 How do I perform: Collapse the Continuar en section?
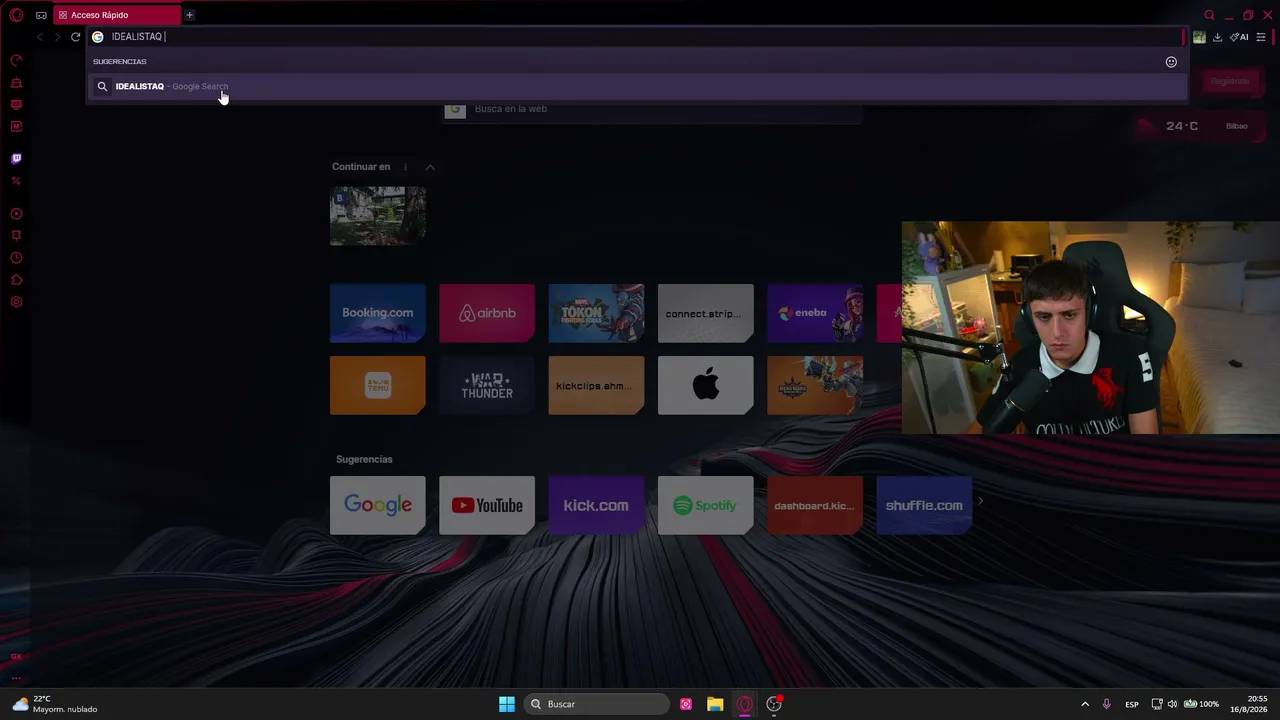pyautogui.click(x=430, y=167)
